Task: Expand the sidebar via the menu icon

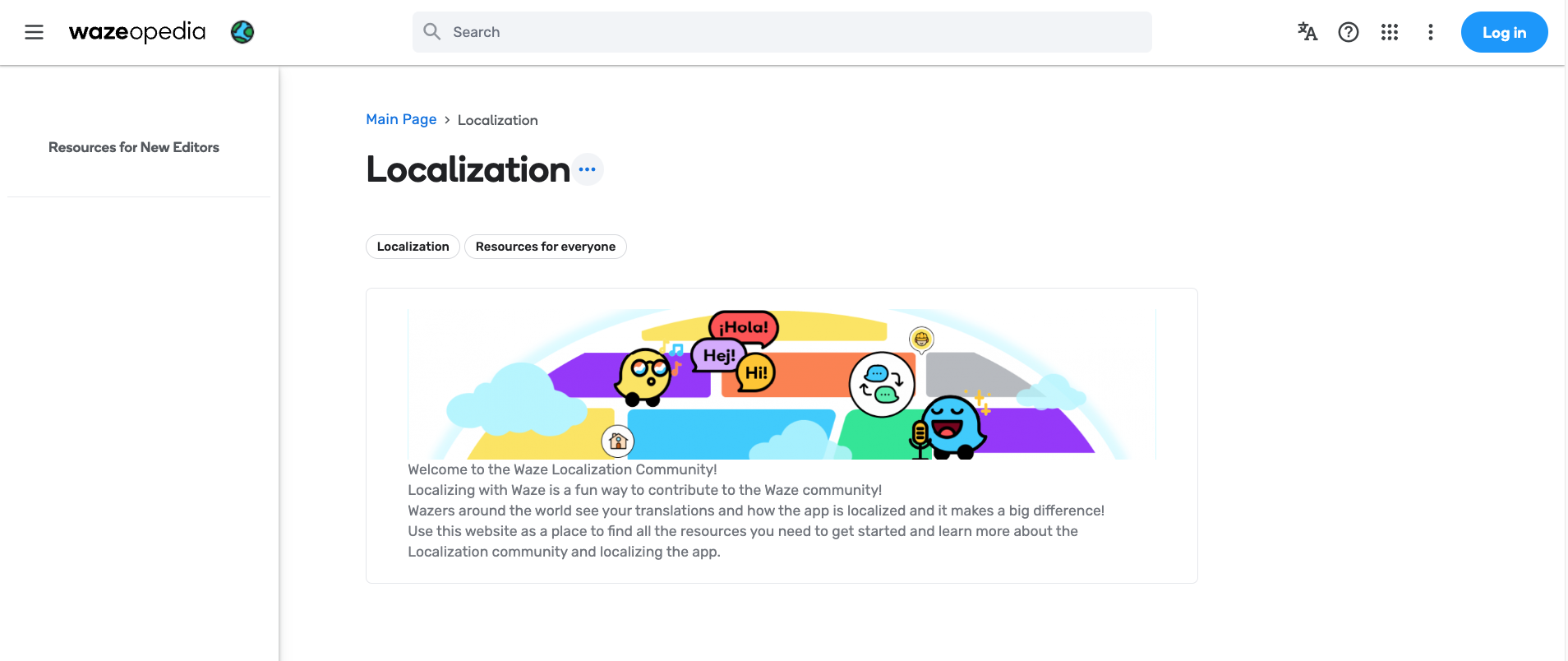Action: 34,32
